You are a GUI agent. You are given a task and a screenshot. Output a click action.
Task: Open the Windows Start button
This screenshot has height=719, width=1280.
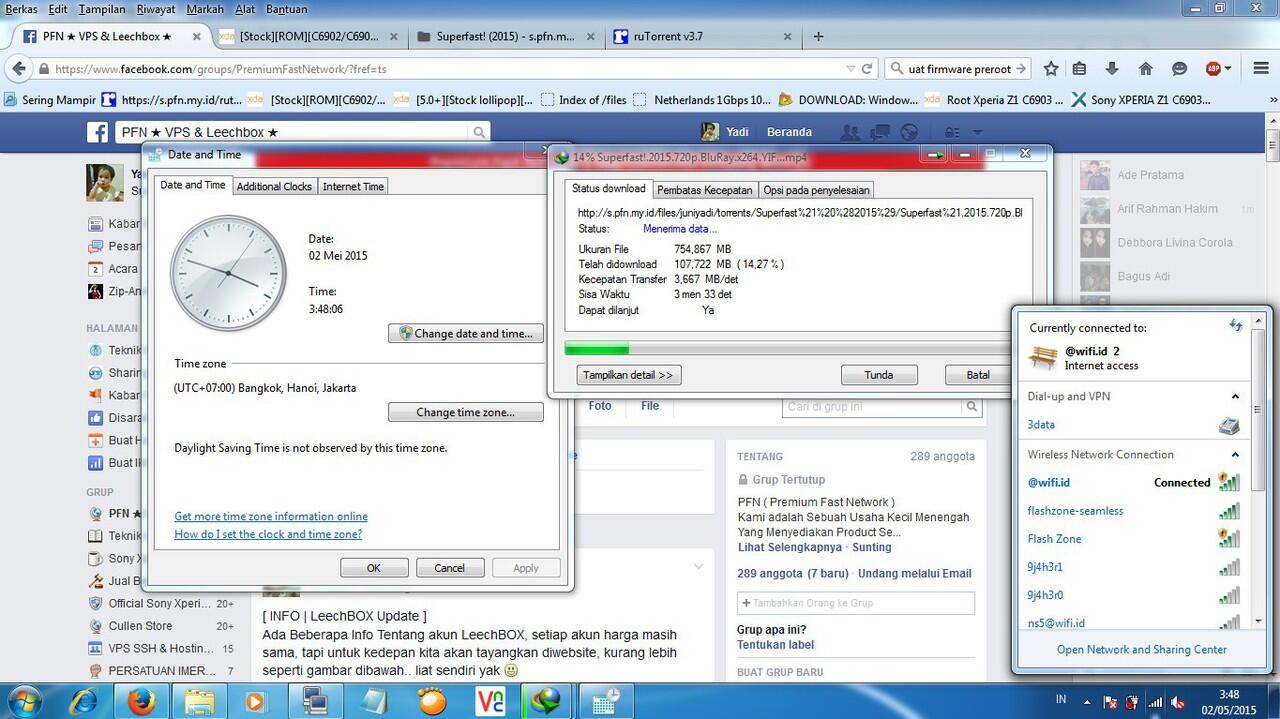click(x=24, y=702)
